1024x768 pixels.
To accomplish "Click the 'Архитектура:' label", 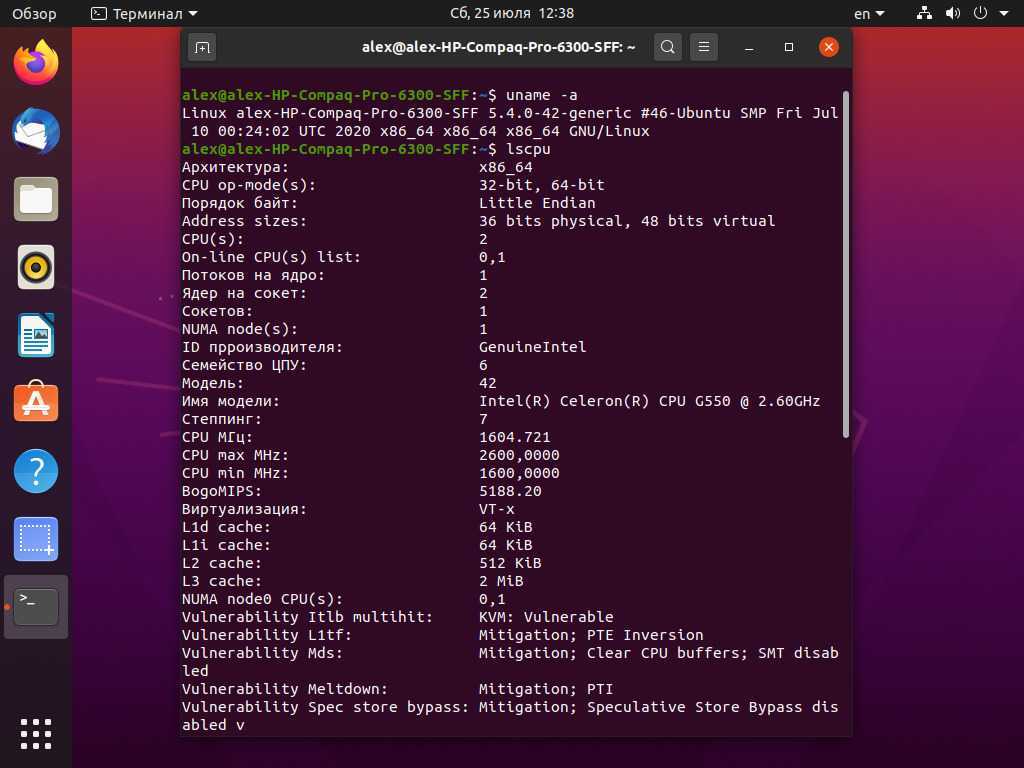I will [x=235, y=167].
